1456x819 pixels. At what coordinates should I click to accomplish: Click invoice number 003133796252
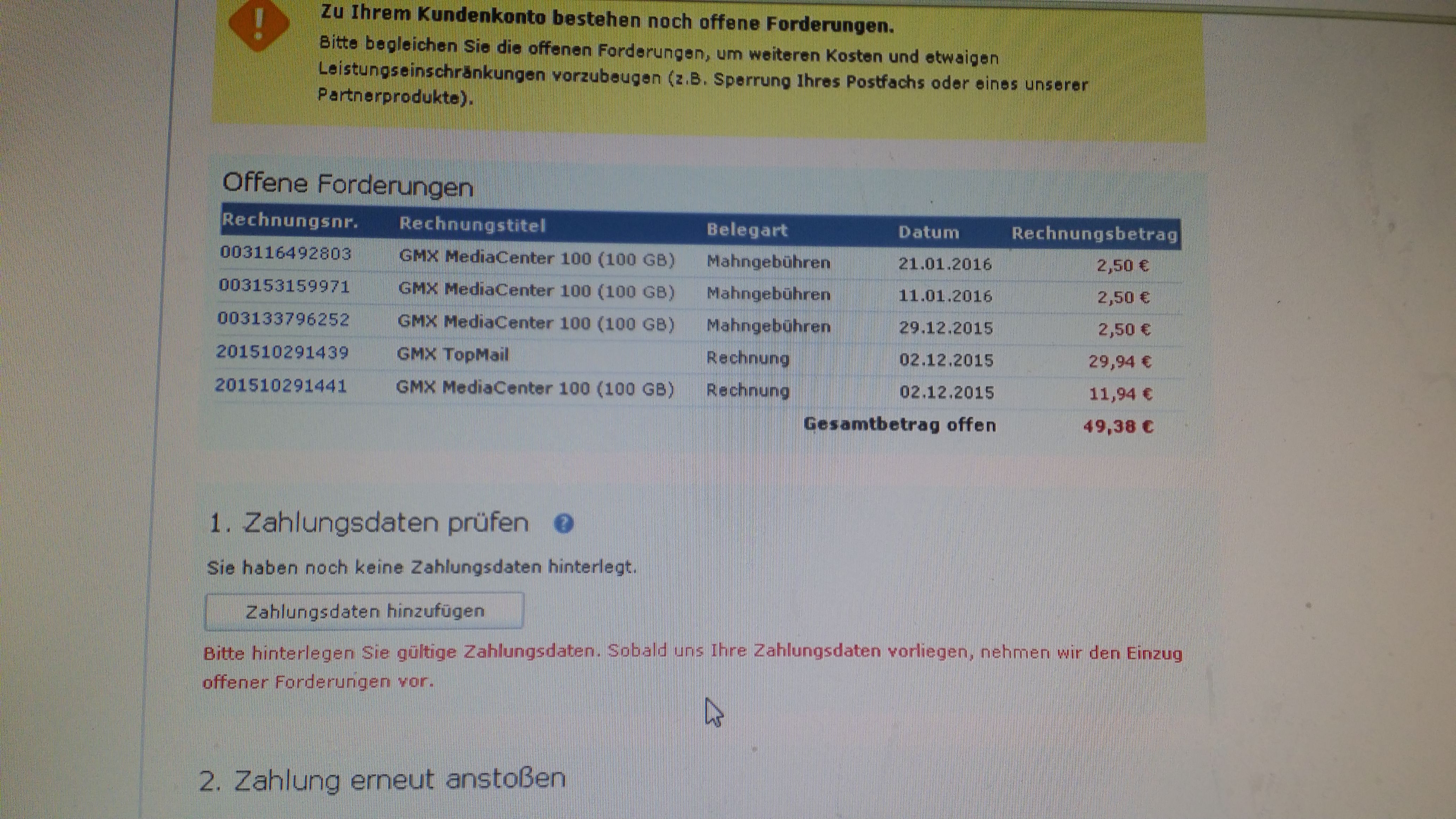(x=284, y=319)
